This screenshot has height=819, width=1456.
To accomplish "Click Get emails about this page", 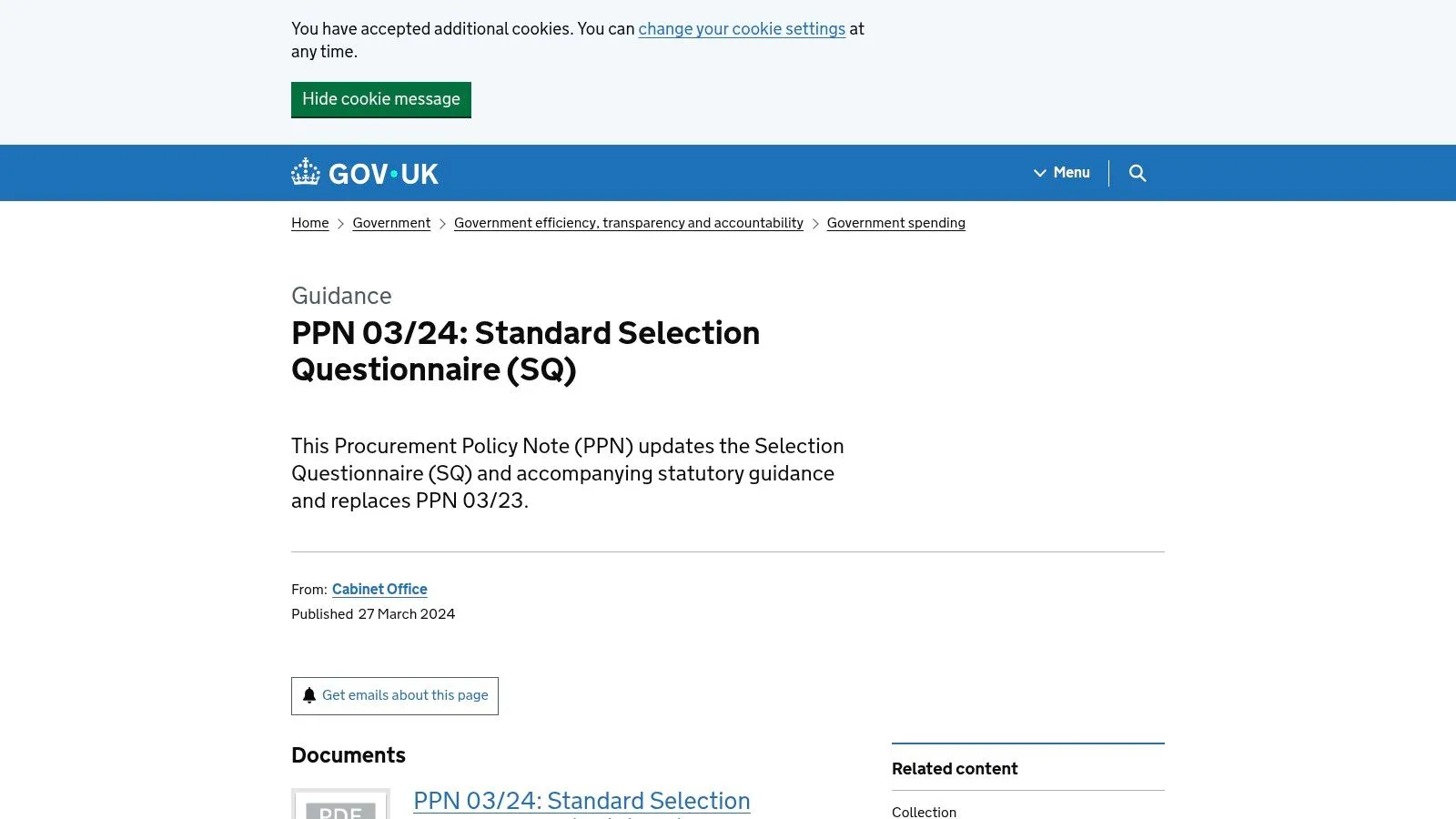I will coord(405,695).
